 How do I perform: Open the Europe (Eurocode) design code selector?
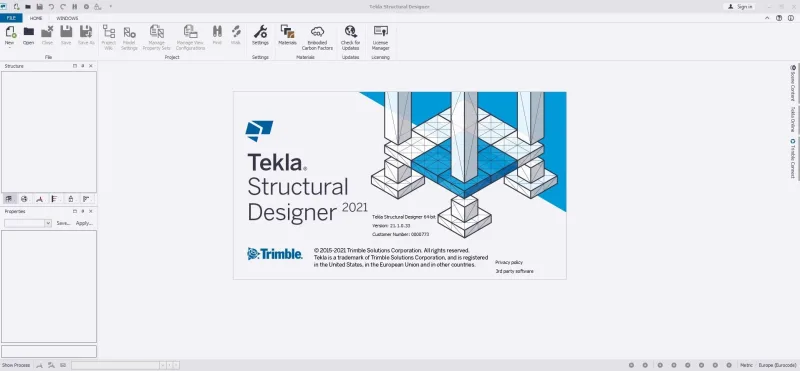(776, 365)
